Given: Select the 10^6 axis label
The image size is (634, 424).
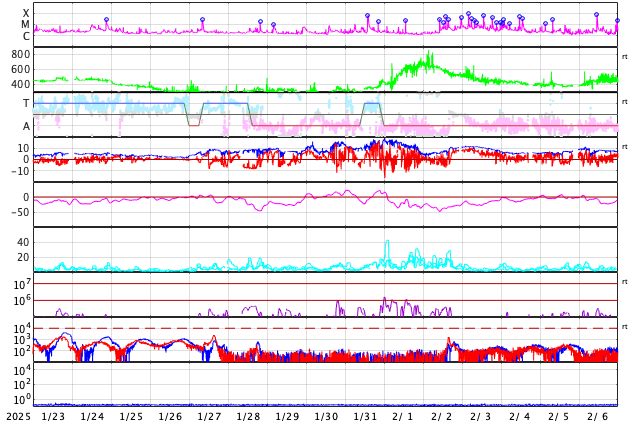Looking at the screenshot, I should point(22,301).
